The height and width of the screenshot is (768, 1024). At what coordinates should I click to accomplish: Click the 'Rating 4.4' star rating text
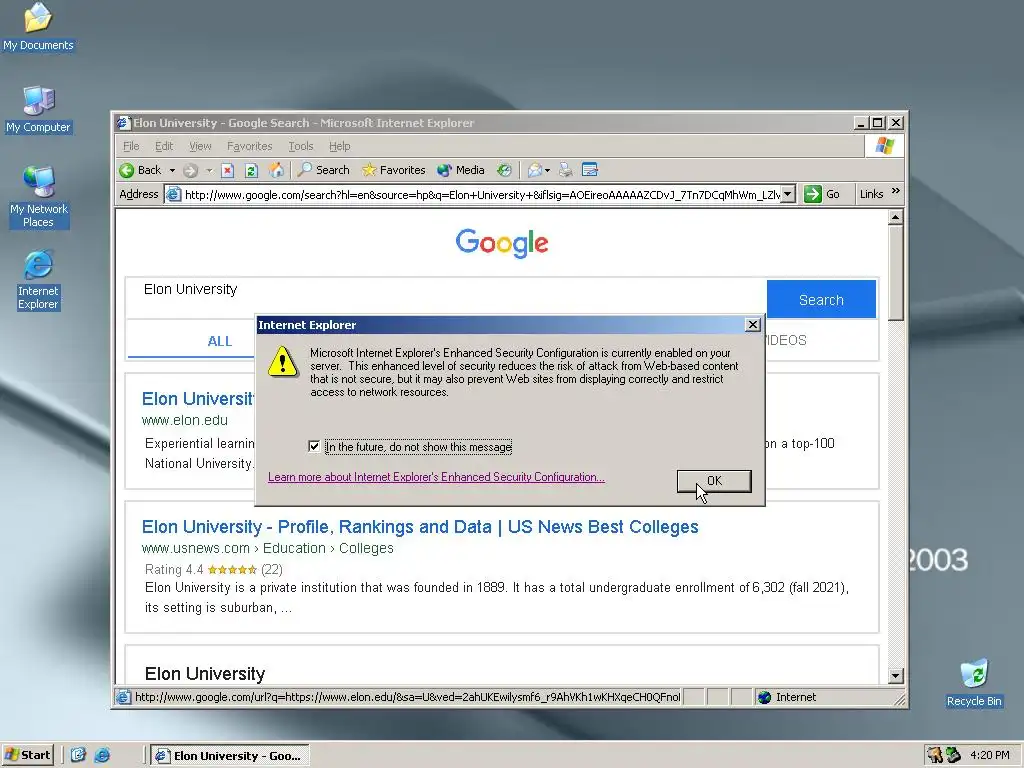pos(214,569)
